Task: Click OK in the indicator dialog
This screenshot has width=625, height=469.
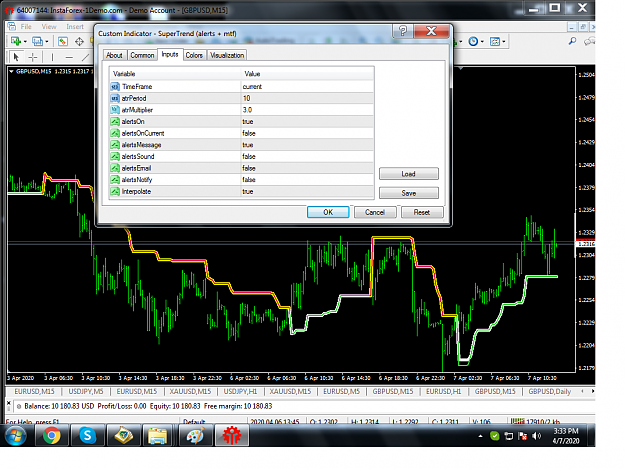Action: (328, 212)
